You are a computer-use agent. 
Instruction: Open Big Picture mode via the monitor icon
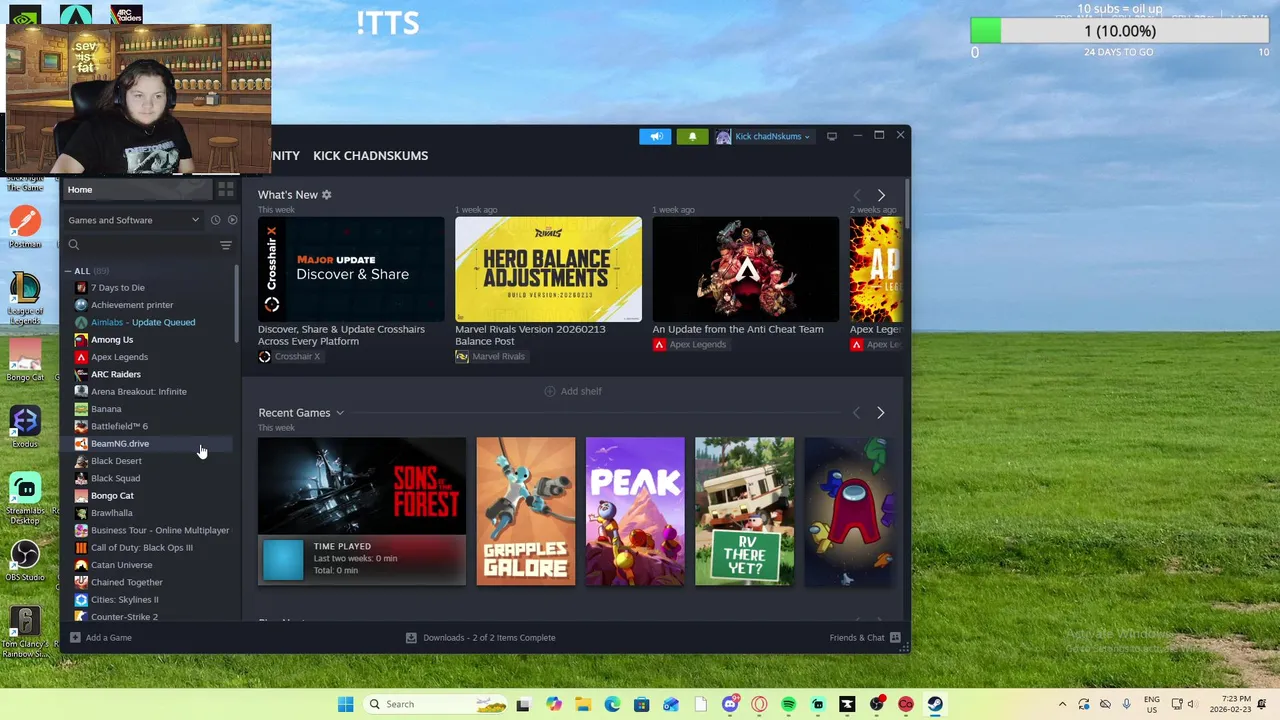click(x=831, y=136)
